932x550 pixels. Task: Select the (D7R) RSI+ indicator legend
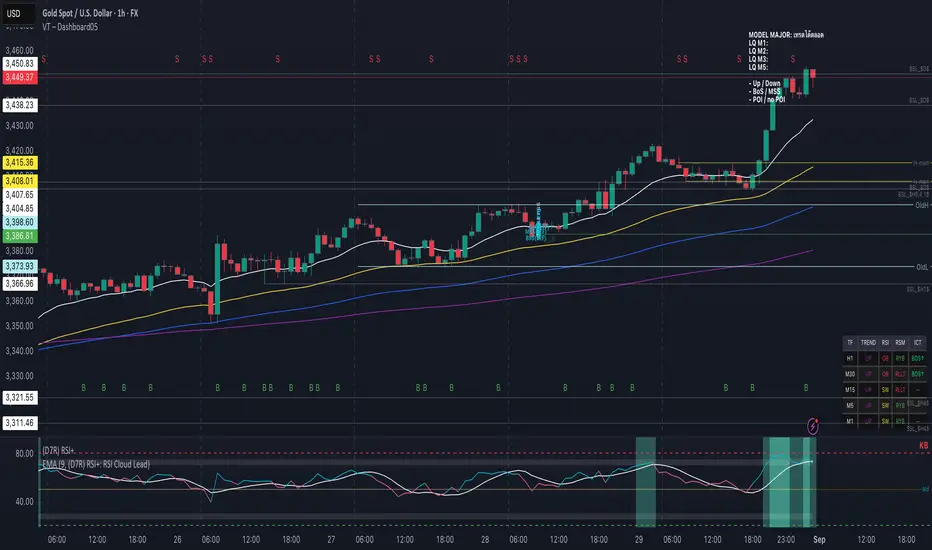coord(59,451)
